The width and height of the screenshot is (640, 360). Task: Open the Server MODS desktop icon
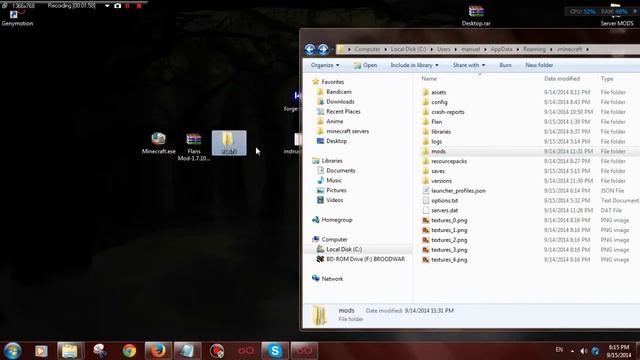[x=617, y=16]
